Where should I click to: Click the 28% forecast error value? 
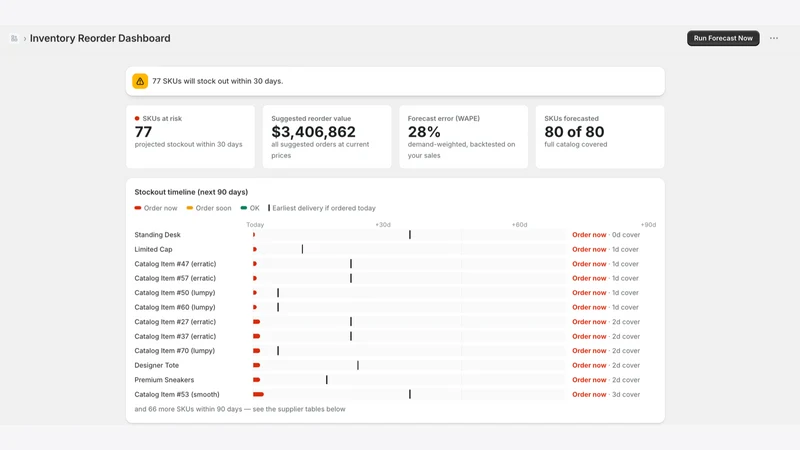(x=424, y=132)
